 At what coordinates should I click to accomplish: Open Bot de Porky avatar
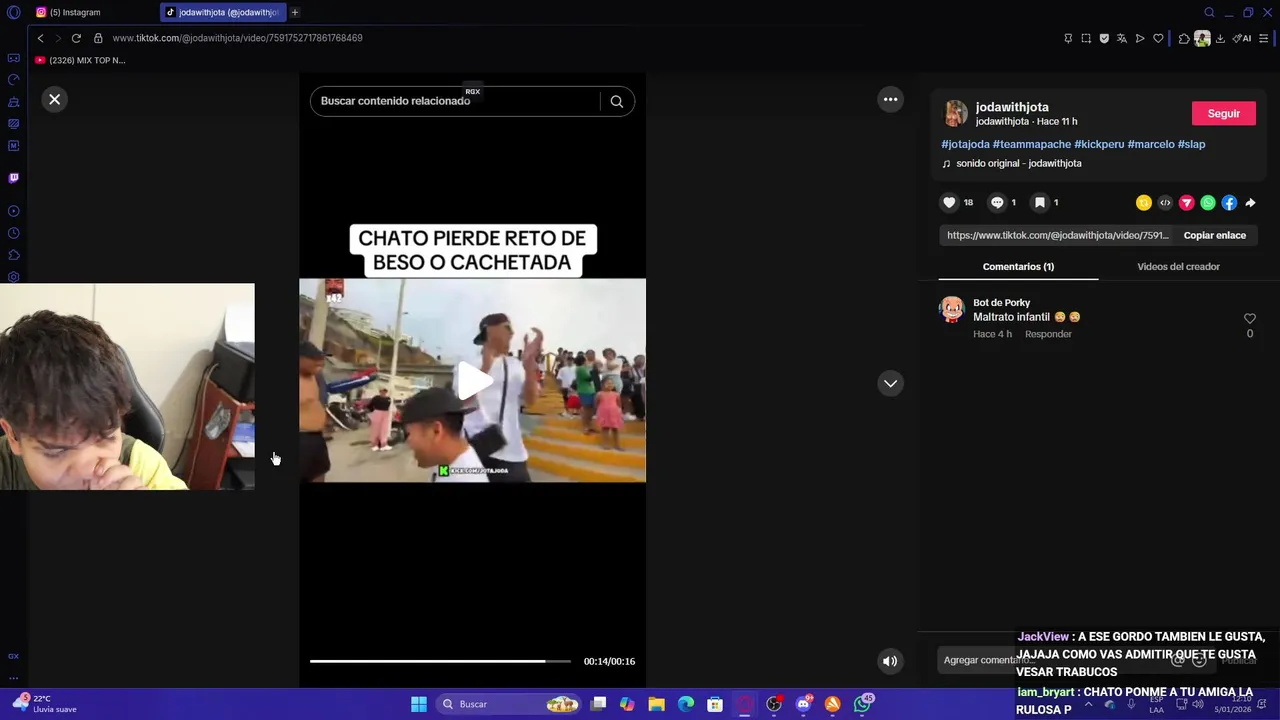click(952, 309)
